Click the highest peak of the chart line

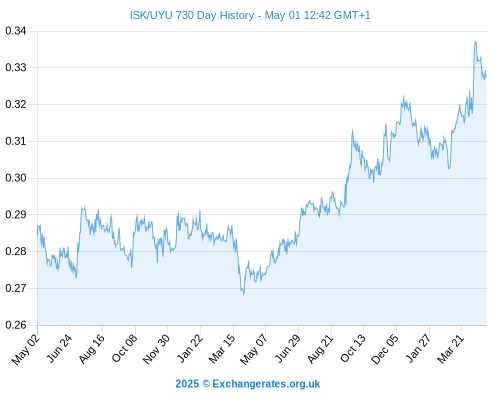pyautogui.click(x=475, y=42)
